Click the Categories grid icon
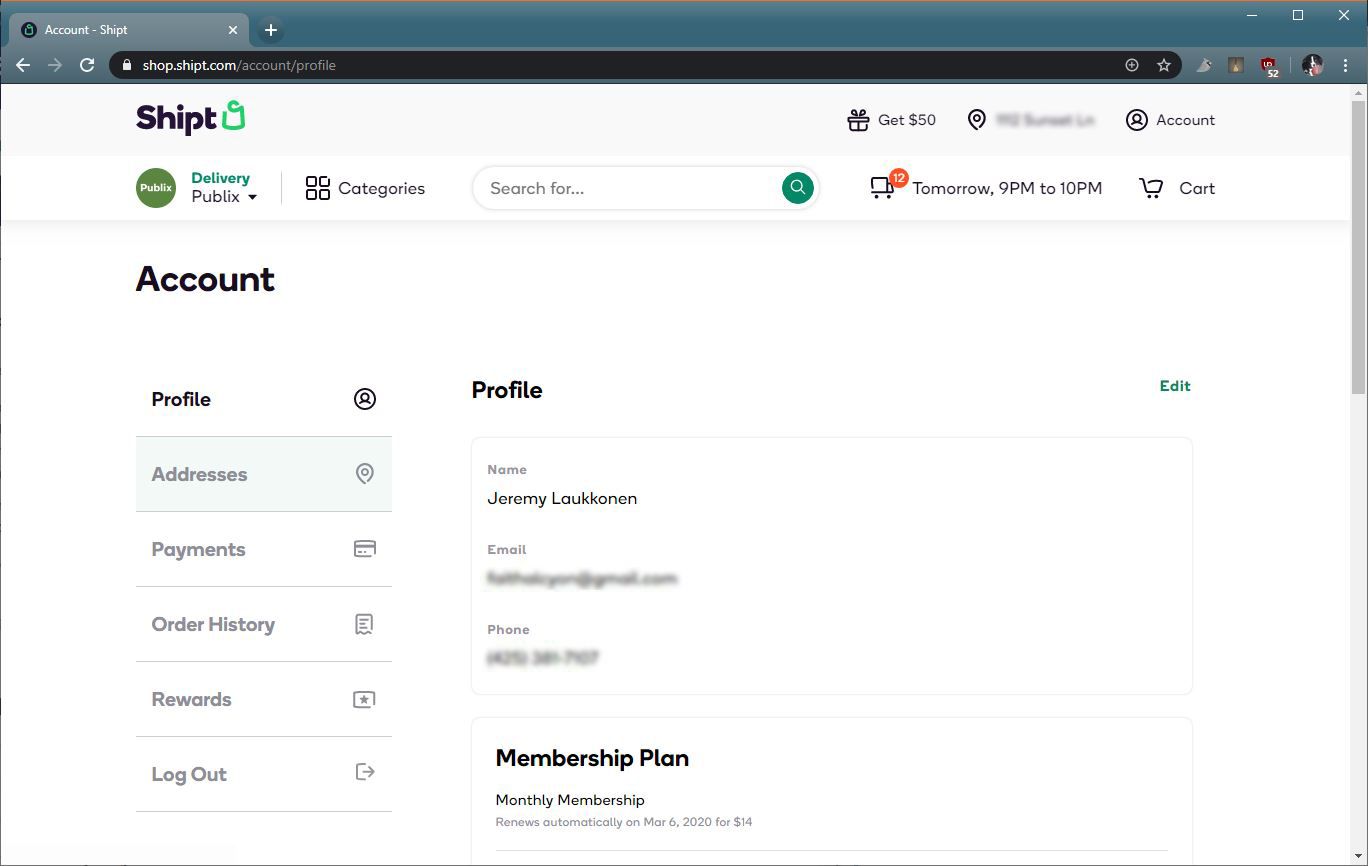Screen dimensions: 1368x866 pos(318,188)
